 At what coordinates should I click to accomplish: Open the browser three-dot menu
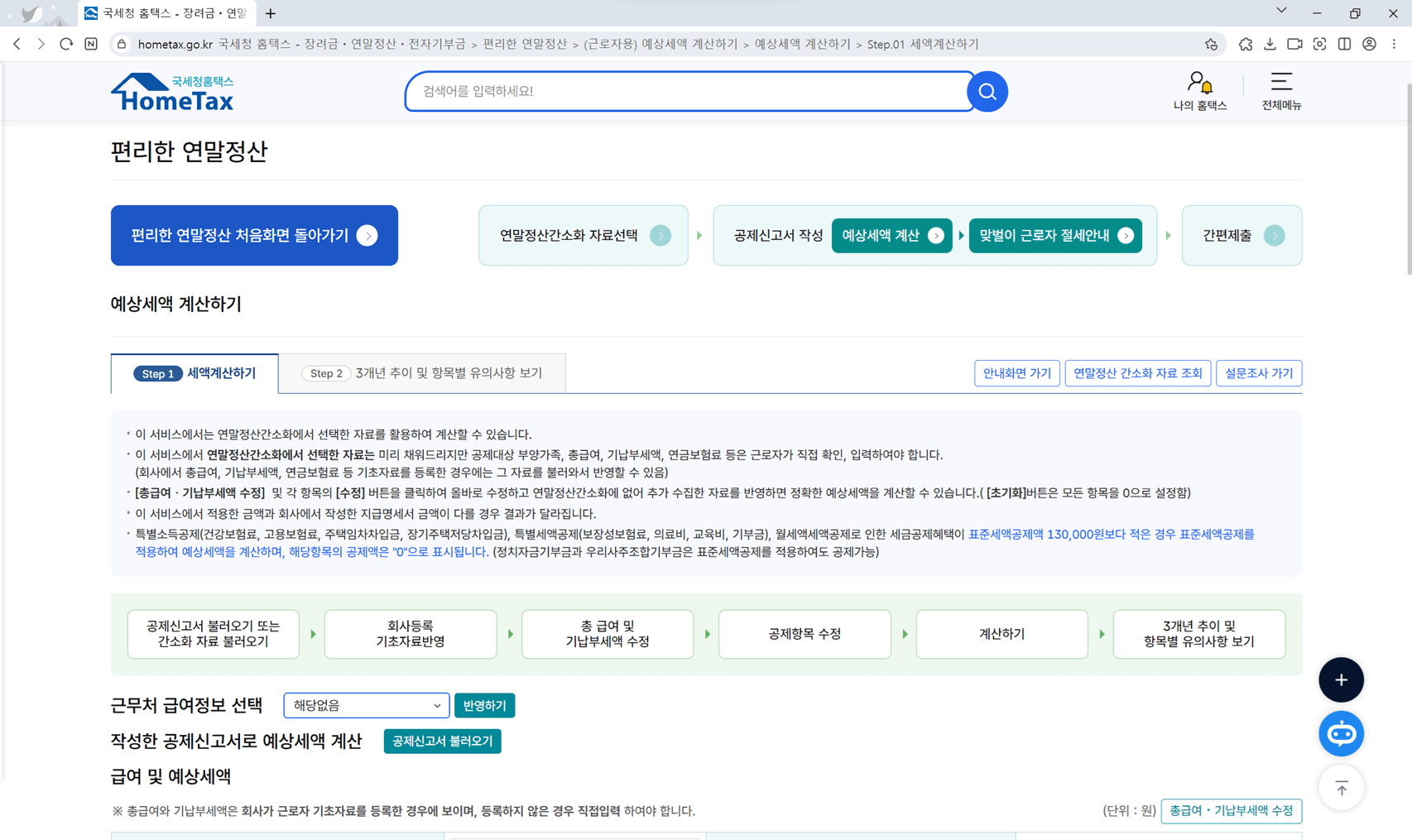[1394, 44]
